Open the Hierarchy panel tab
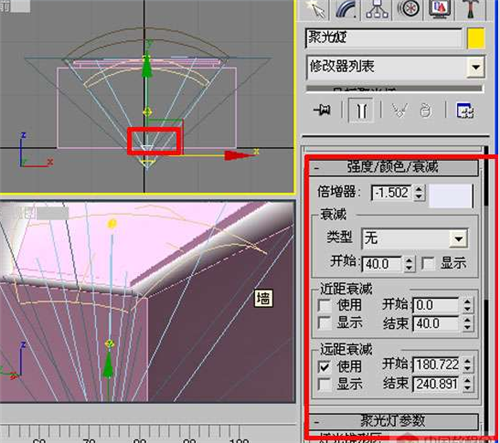The height and width of the screenshot is (443, 500). coord(377,9)
